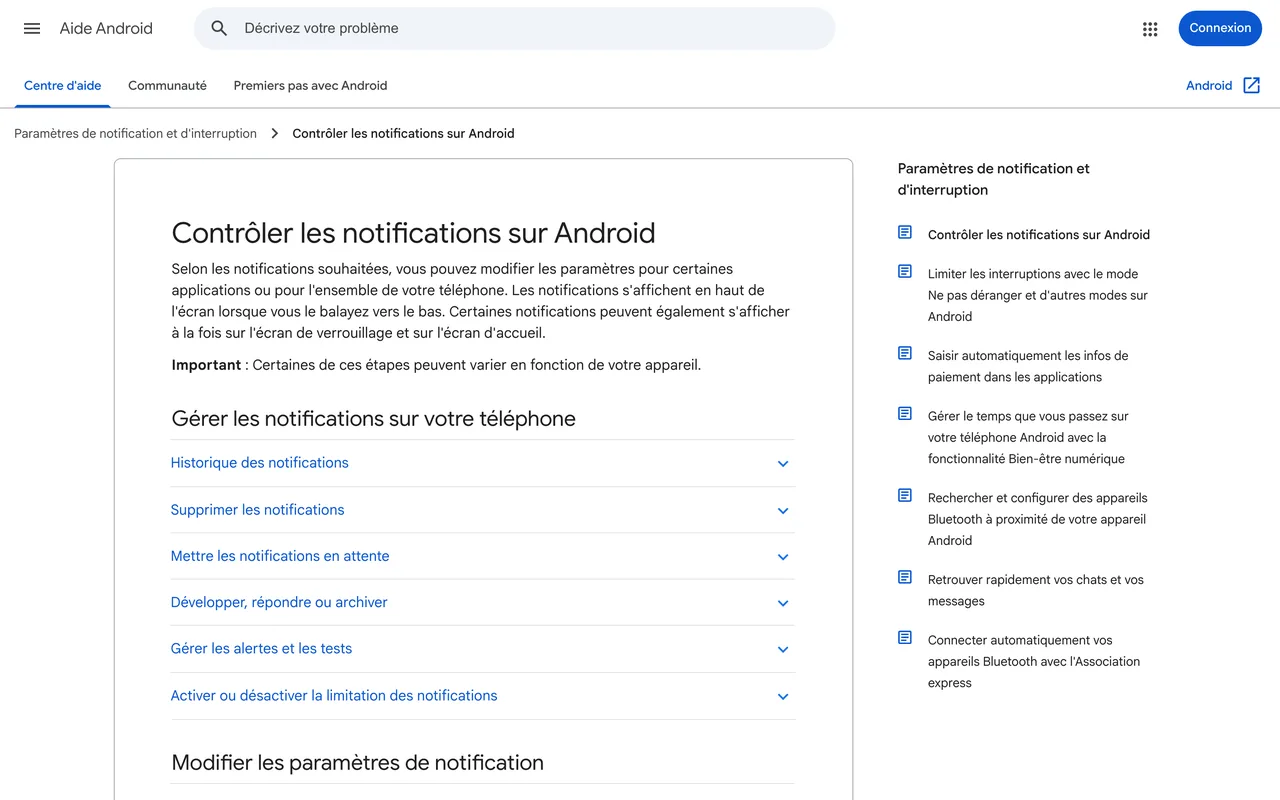Open the hamburger main menu
This screenshot has width=1280, height=800.
(x=32, y=28)
